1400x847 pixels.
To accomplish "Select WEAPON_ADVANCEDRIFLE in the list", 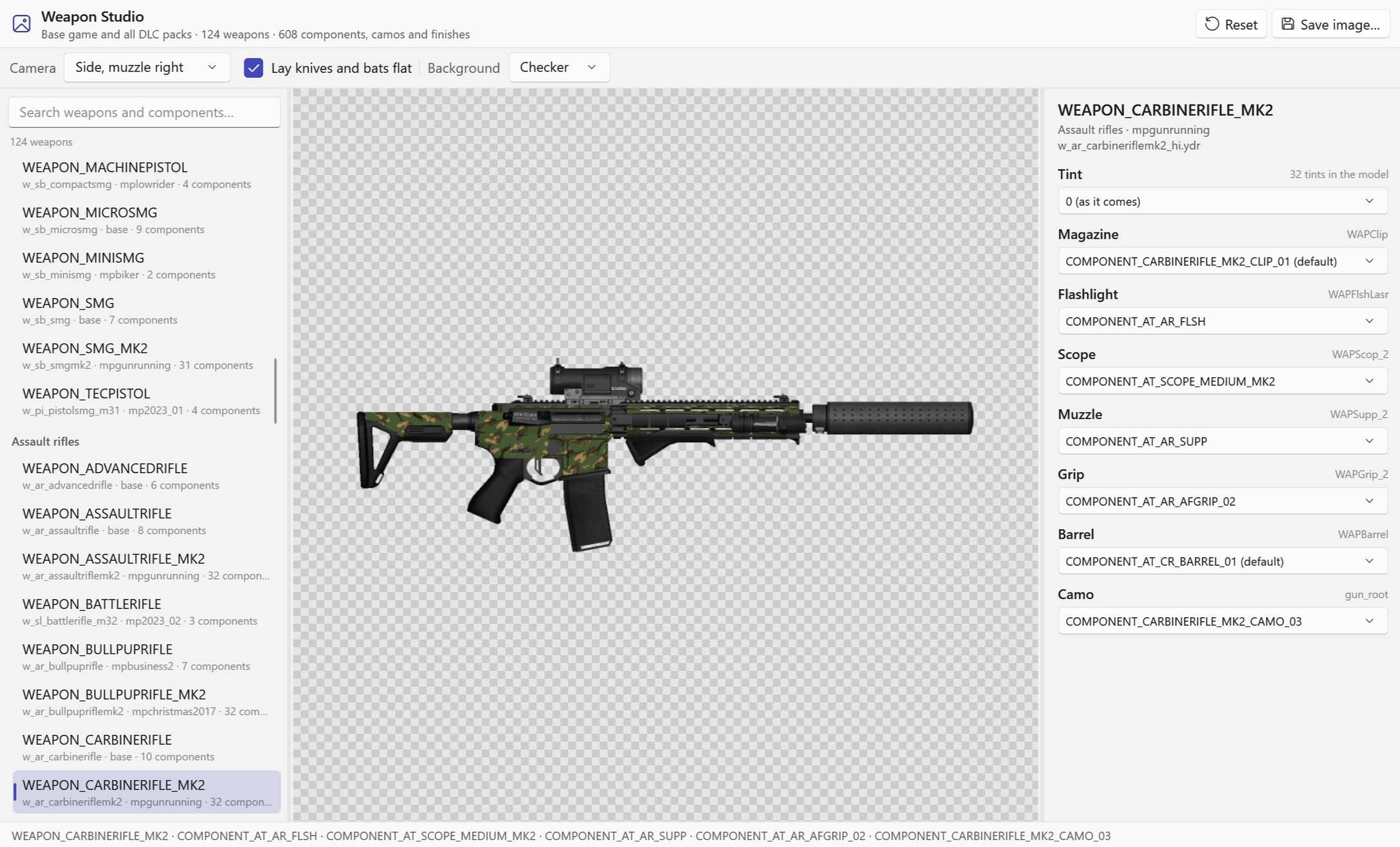I will click(x=147, y=476).
